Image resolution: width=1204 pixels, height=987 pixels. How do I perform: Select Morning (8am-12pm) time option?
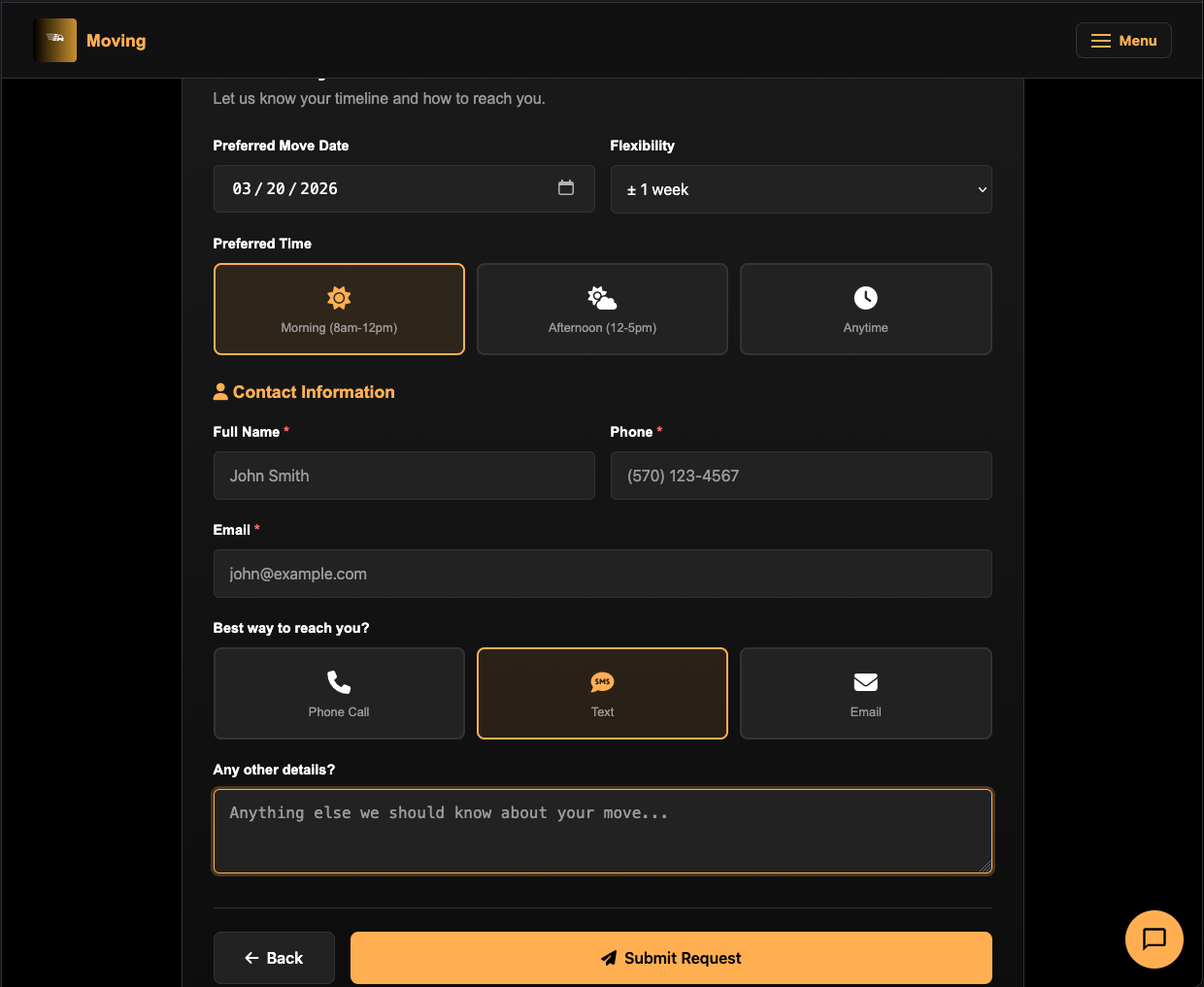pos(339,309)
